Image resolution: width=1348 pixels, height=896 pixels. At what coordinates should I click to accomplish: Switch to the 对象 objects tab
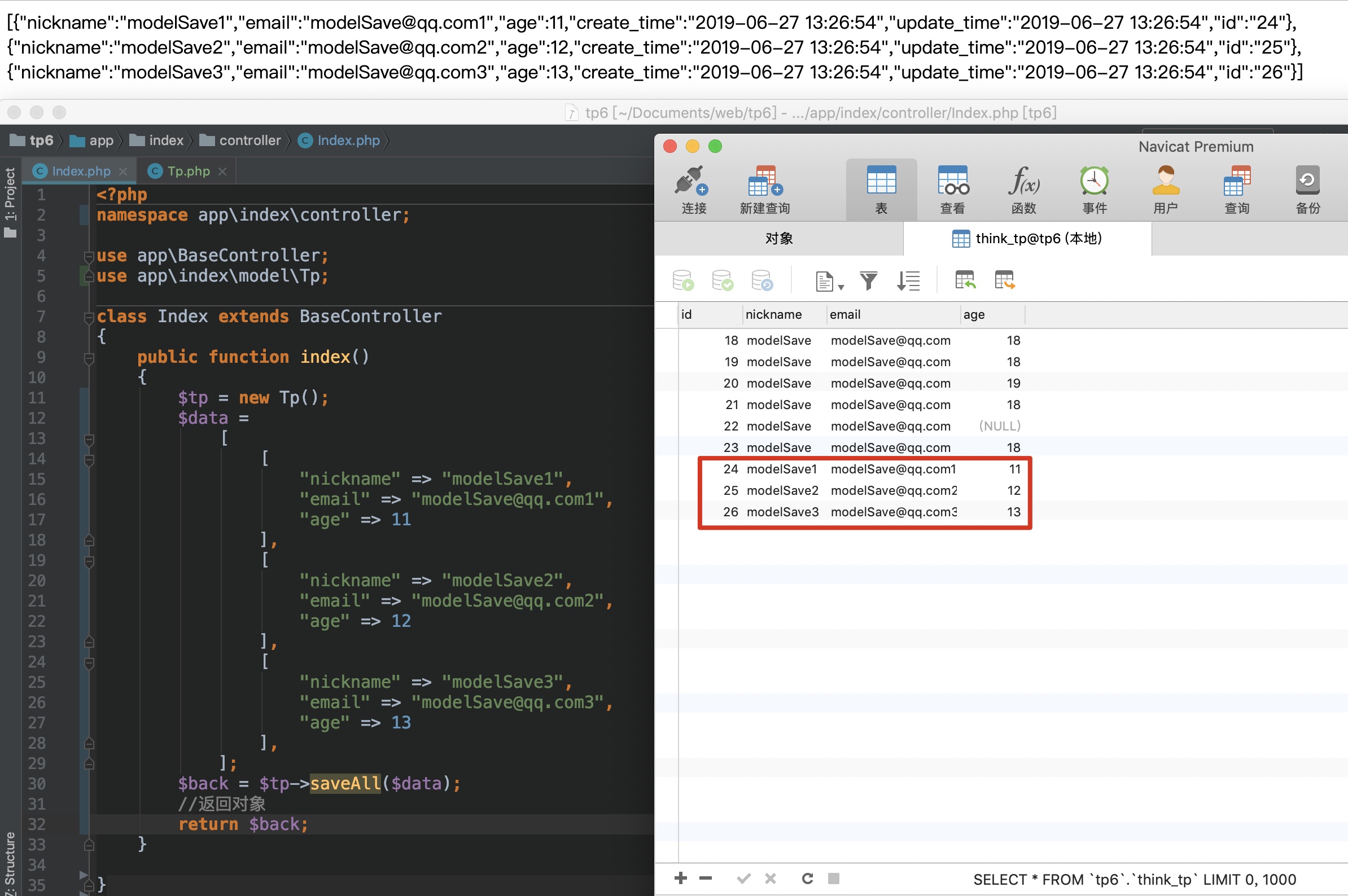[778, 238]
